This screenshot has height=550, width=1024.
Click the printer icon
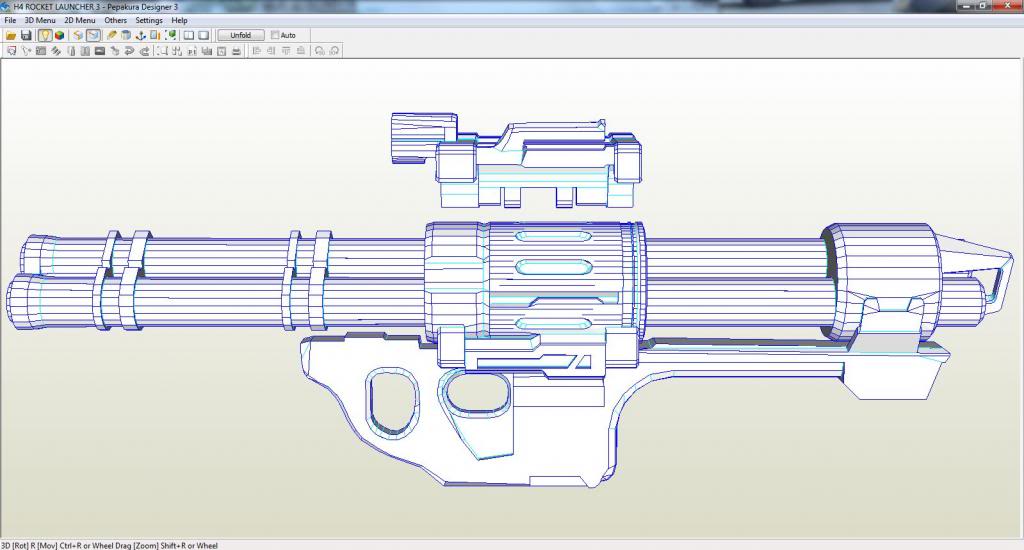point(236,51)
